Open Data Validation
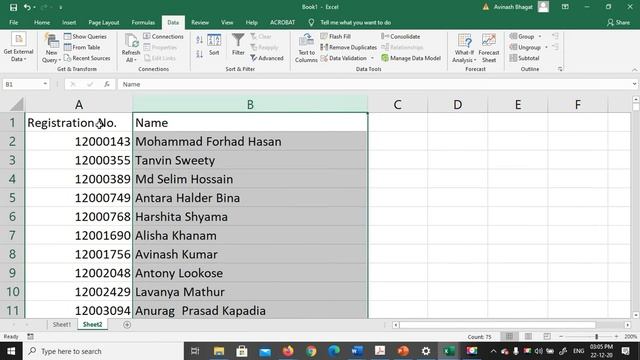Image resolution: width=640 pixels, height=360 pixels. (344, 58)
